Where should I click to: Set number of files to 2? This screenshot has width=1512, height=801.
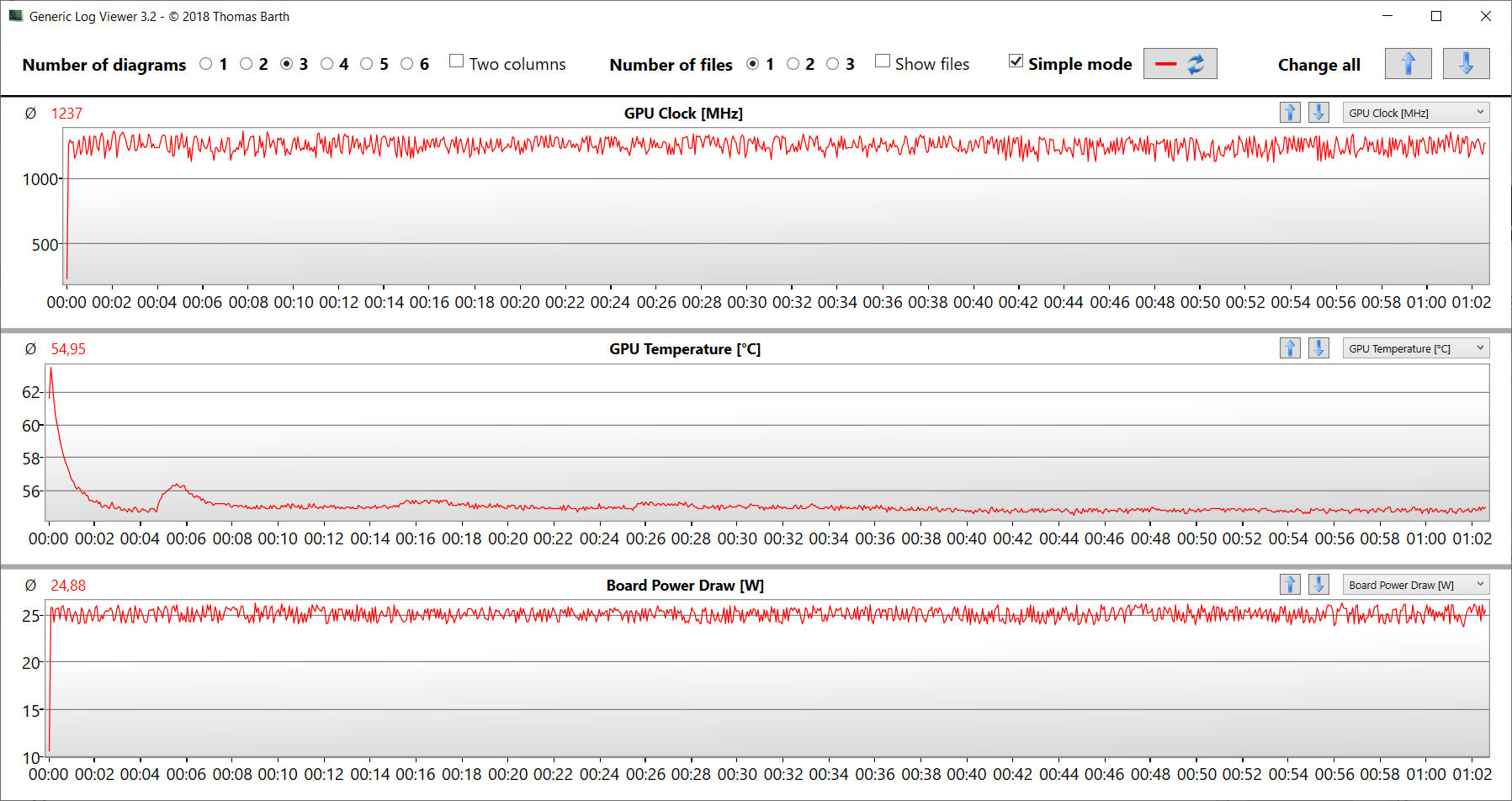(793, 64)
